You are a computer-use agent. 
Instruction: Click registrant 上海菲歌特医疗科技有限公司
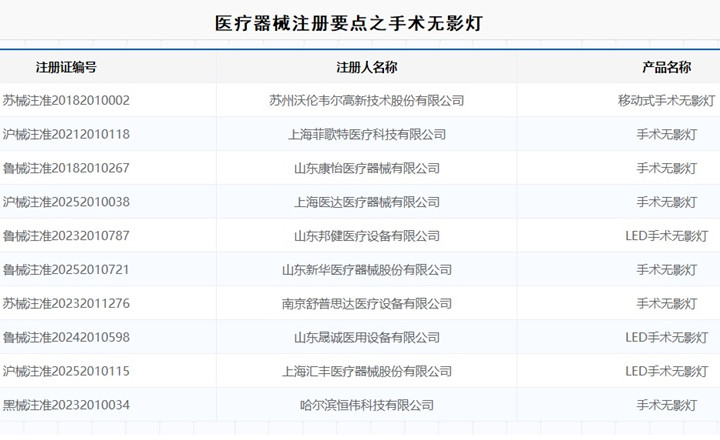click(366, 134)
